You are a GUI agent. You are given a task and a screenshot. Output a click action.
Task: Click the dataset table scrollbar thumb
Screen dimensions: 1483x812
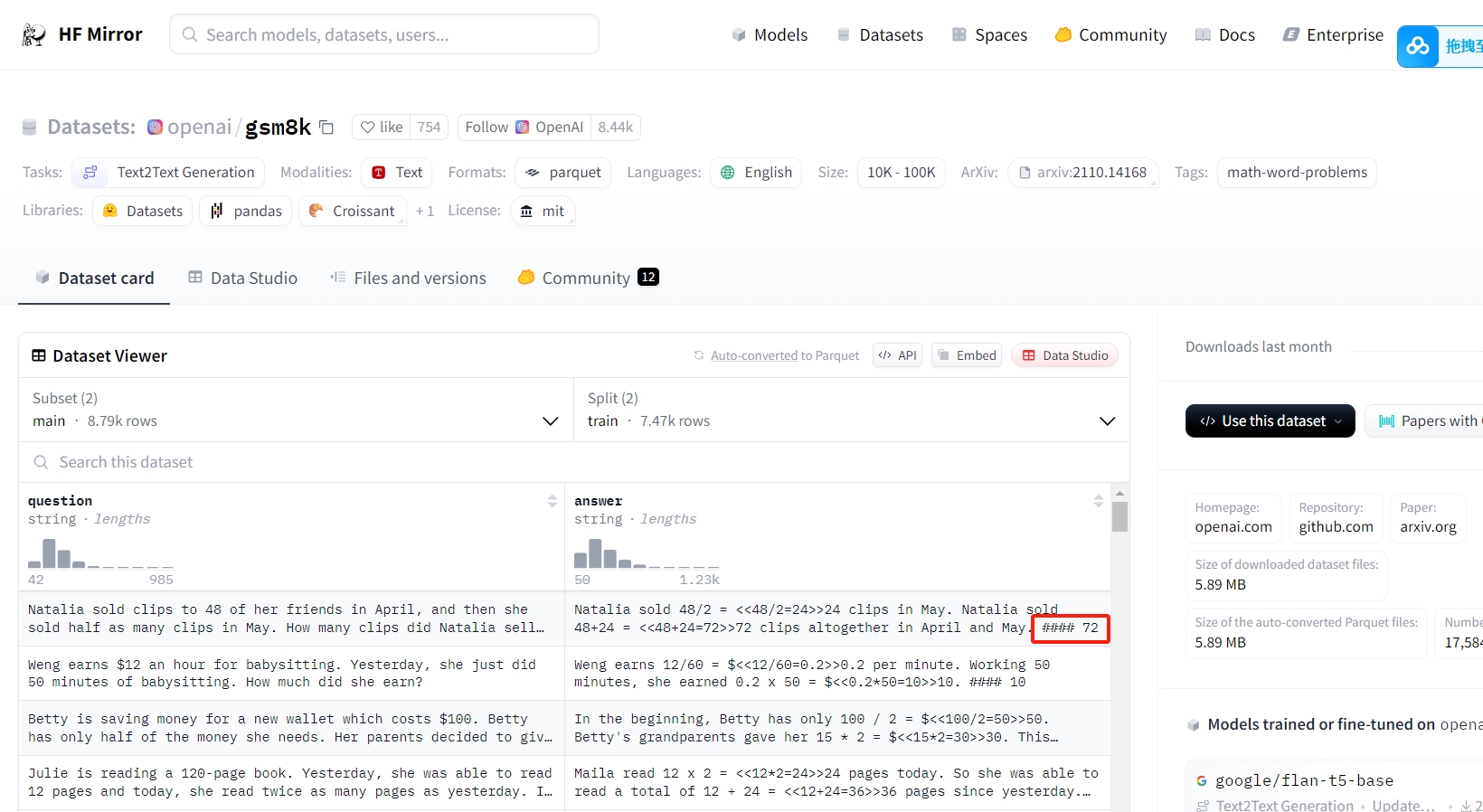tap(1119, 516)
